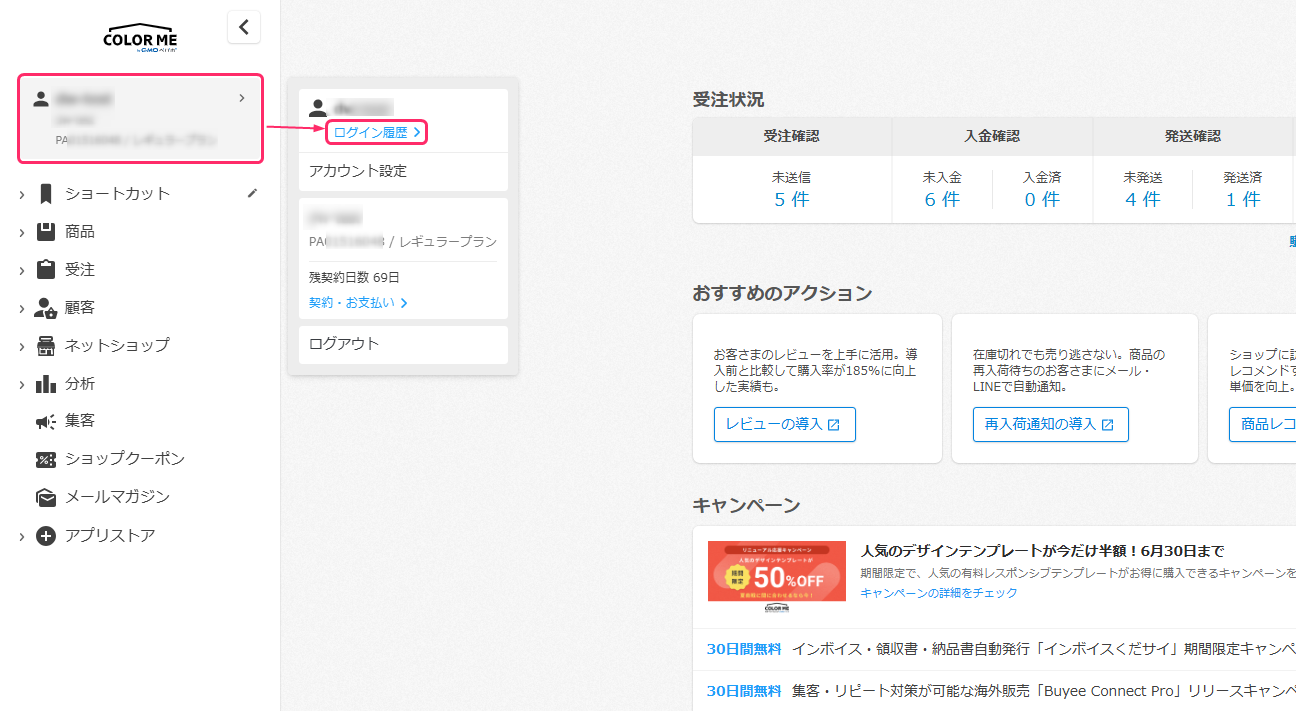This screenshot has height=711, width=1296.
Task: Go to メールマガジン in the sidebar
Action: [x=117, y=497]
